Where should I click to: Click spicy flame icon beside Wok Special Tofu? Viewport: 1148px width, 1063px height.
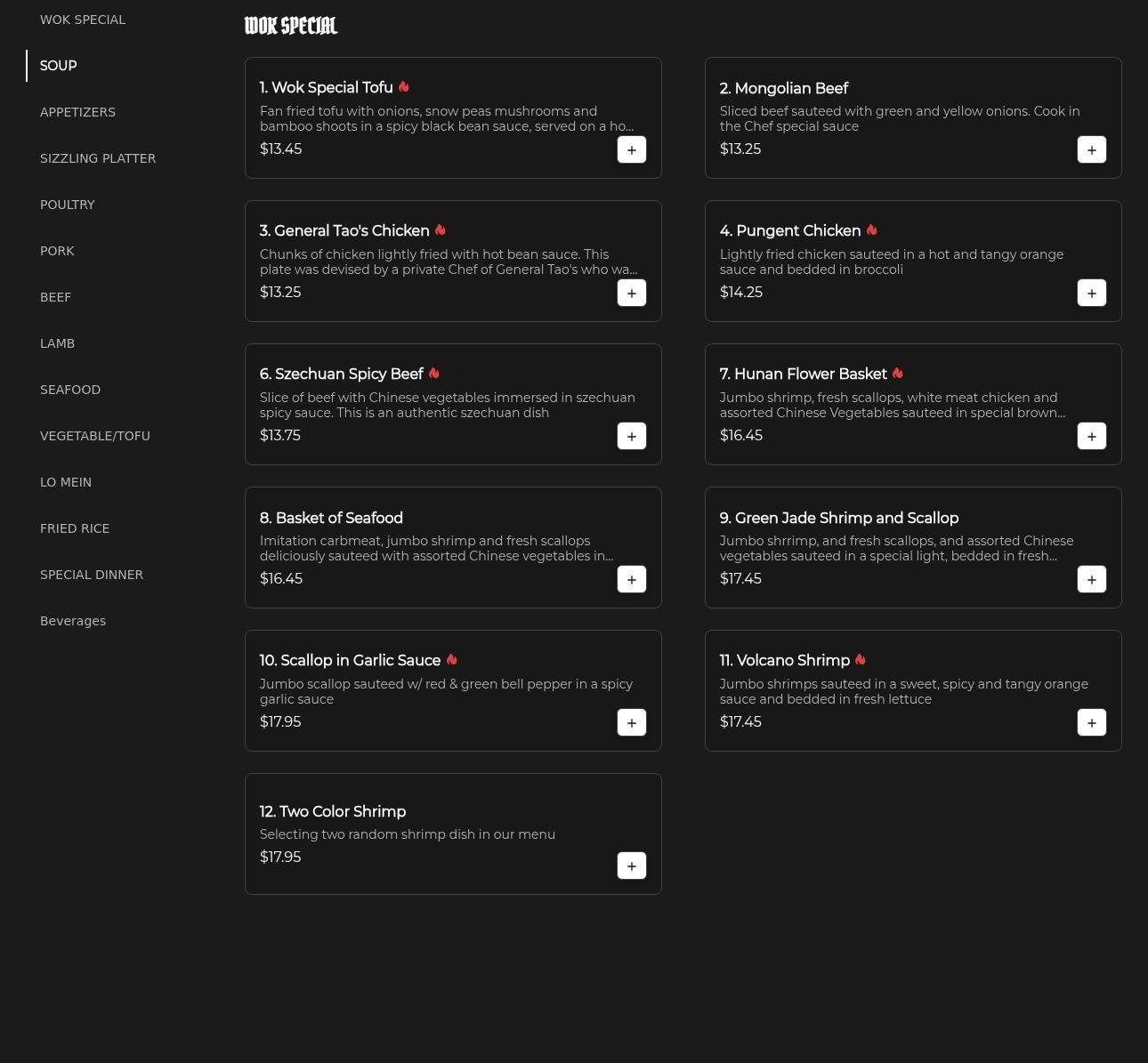pos(404,87)
